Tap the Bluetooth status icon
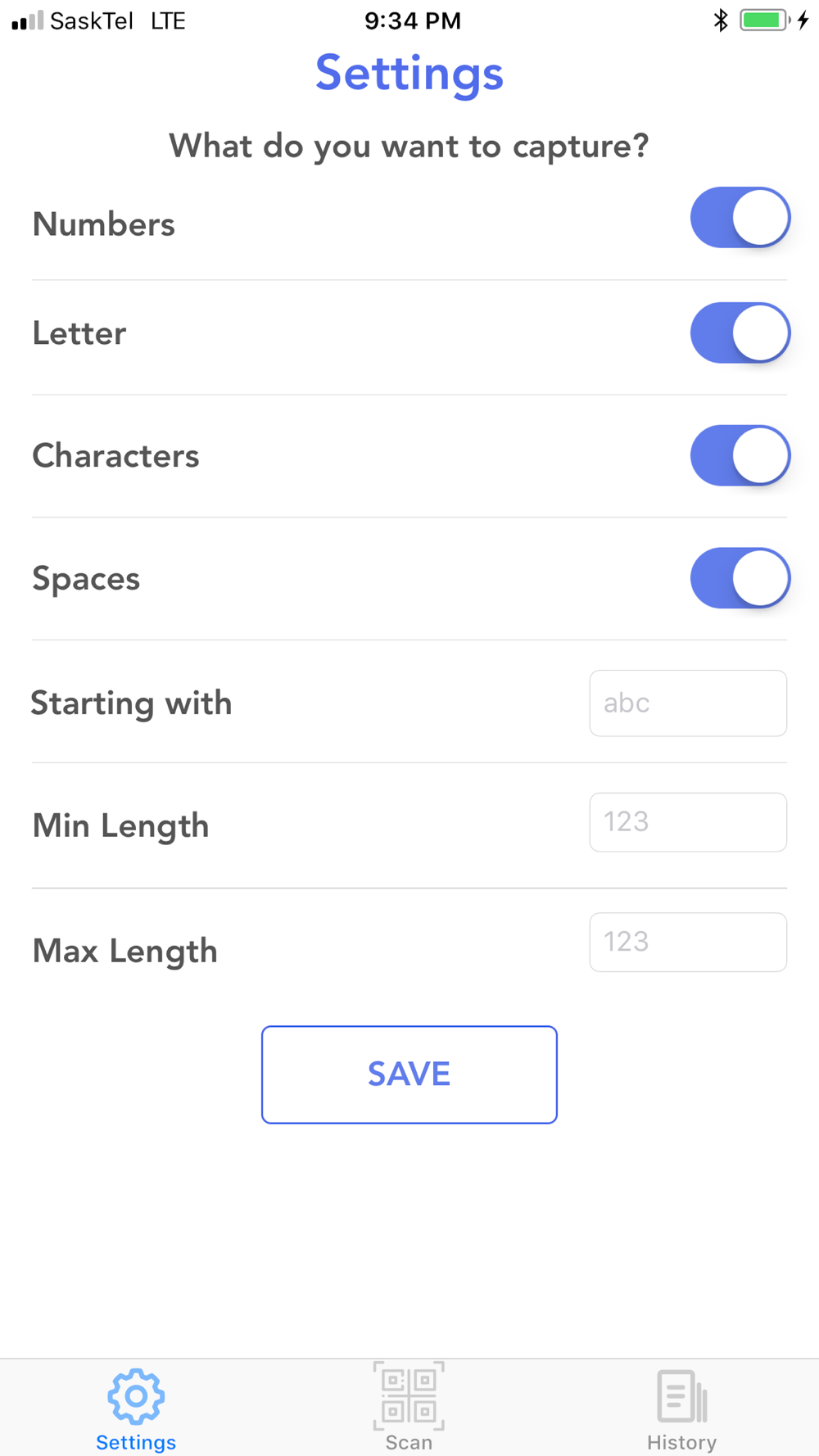Image resolution: width=819 pixels, height=1456 pixels. pyautogui.click(x=721, y=20)
